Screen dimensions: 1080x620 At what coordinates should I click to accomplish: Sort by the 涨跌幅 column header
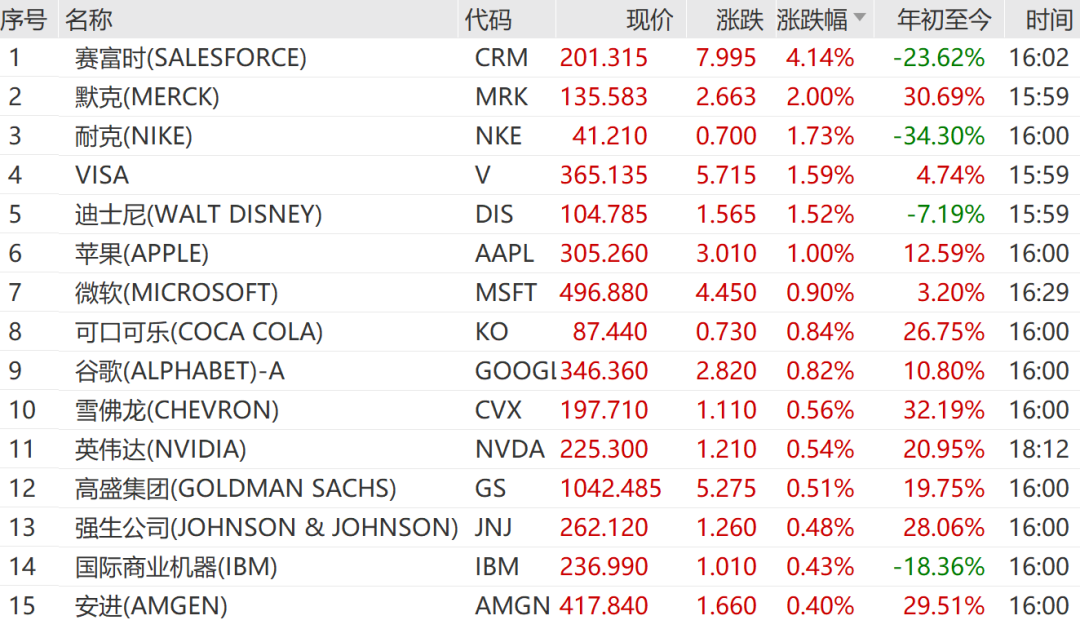pos(812,20)
